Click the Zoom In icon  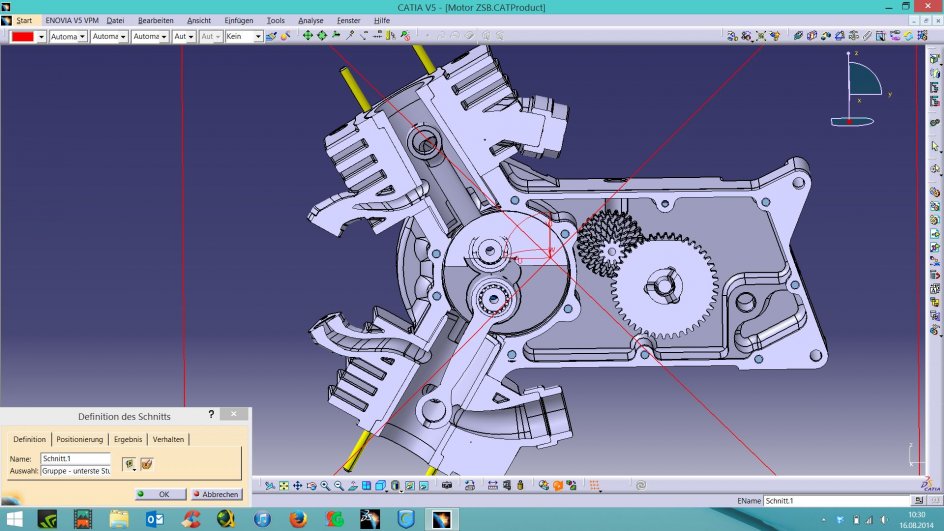click(326, 486)
